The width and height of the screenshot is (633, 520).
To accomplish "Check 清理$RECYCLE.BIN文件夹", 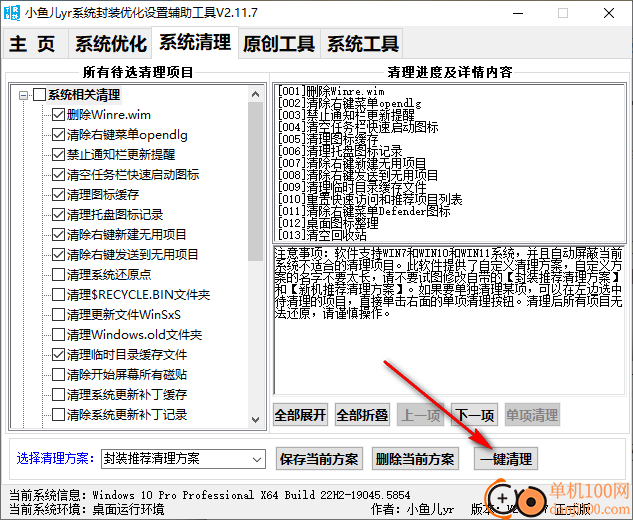I will [59, 295].
